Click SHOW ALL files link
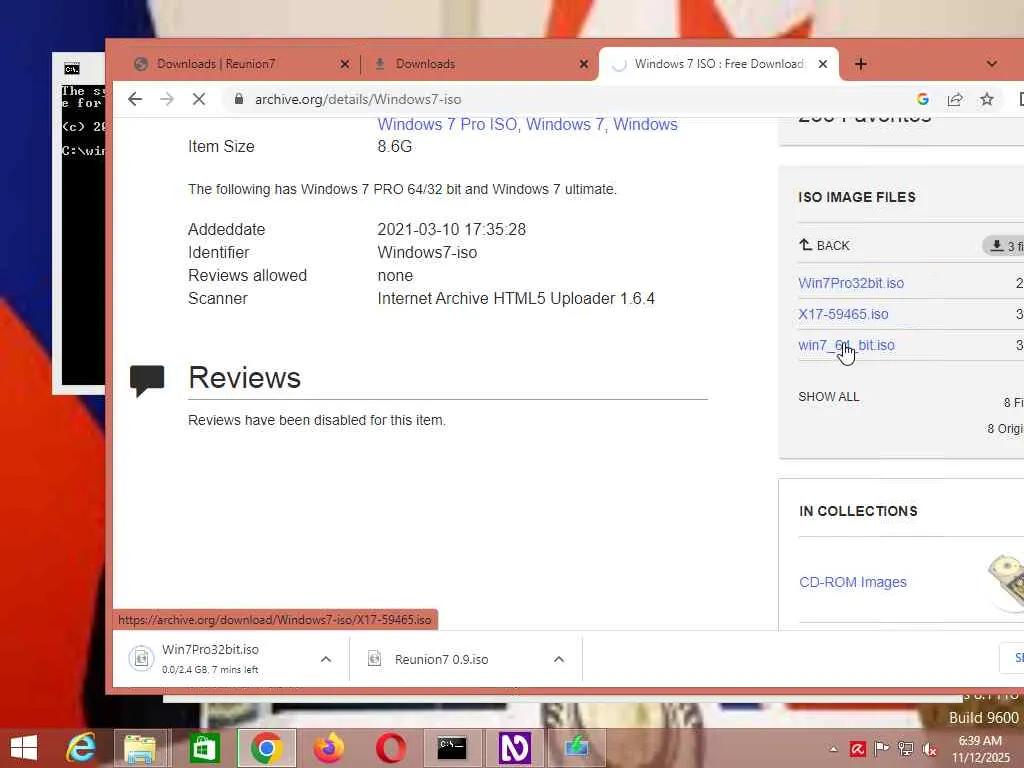Screen dimensions: 1024x768 [x=829, y=397]
